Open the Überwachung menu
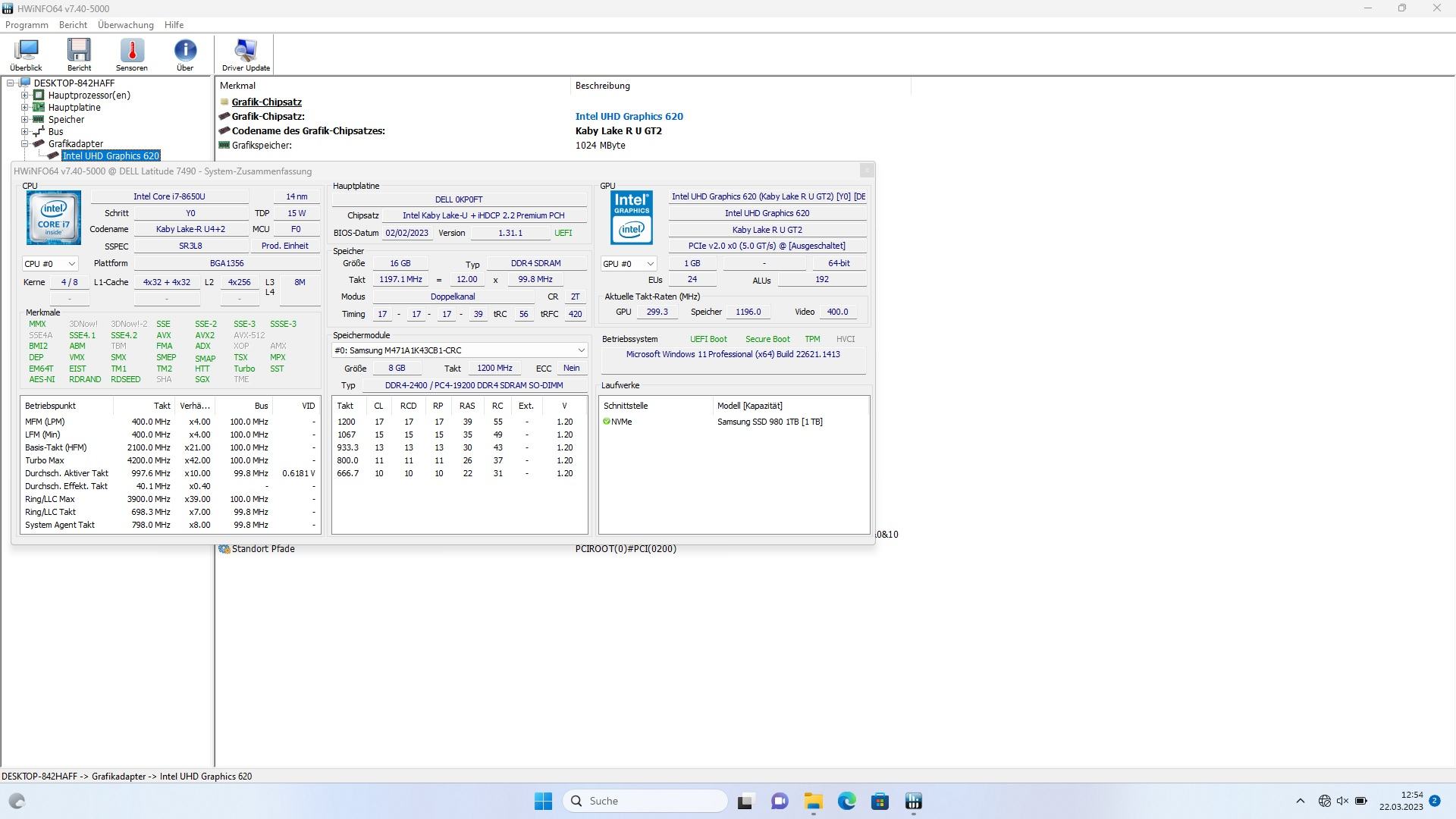 [x=126, y=25]
